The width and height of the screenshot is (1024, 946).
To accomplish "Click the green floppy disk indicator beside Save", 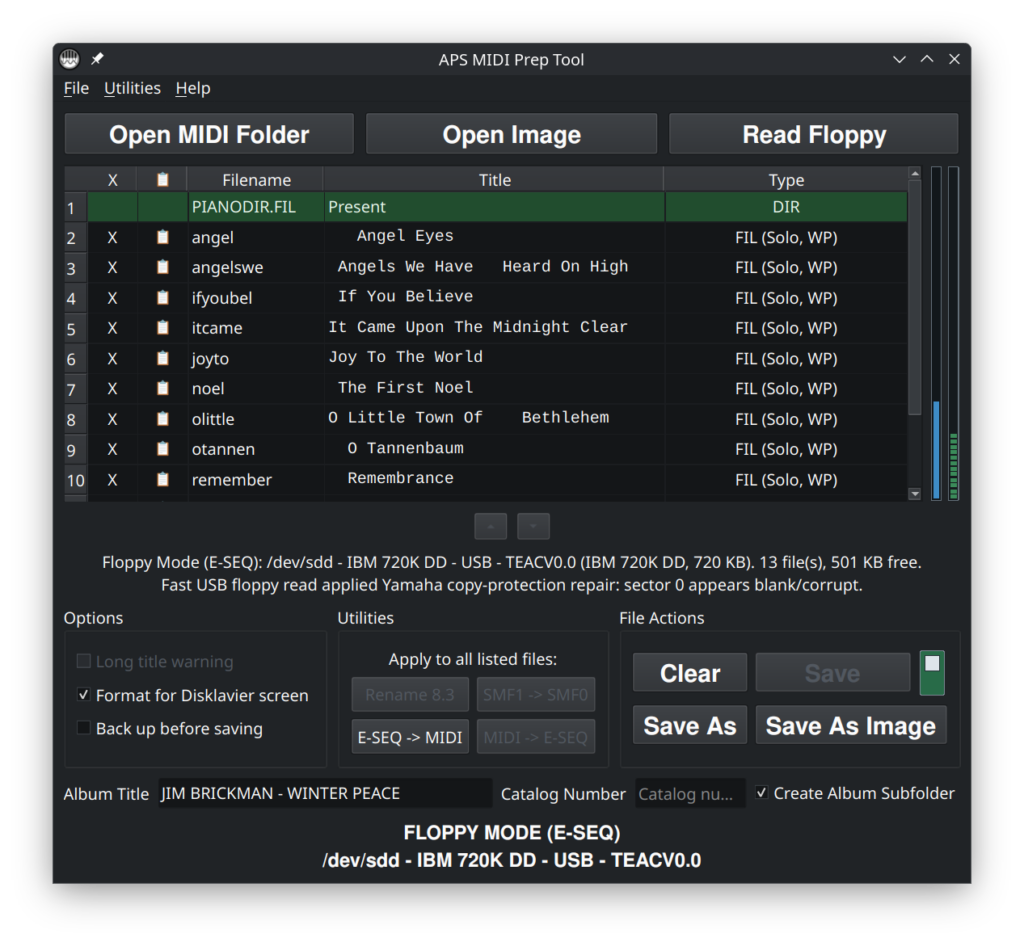I will 931,672.
